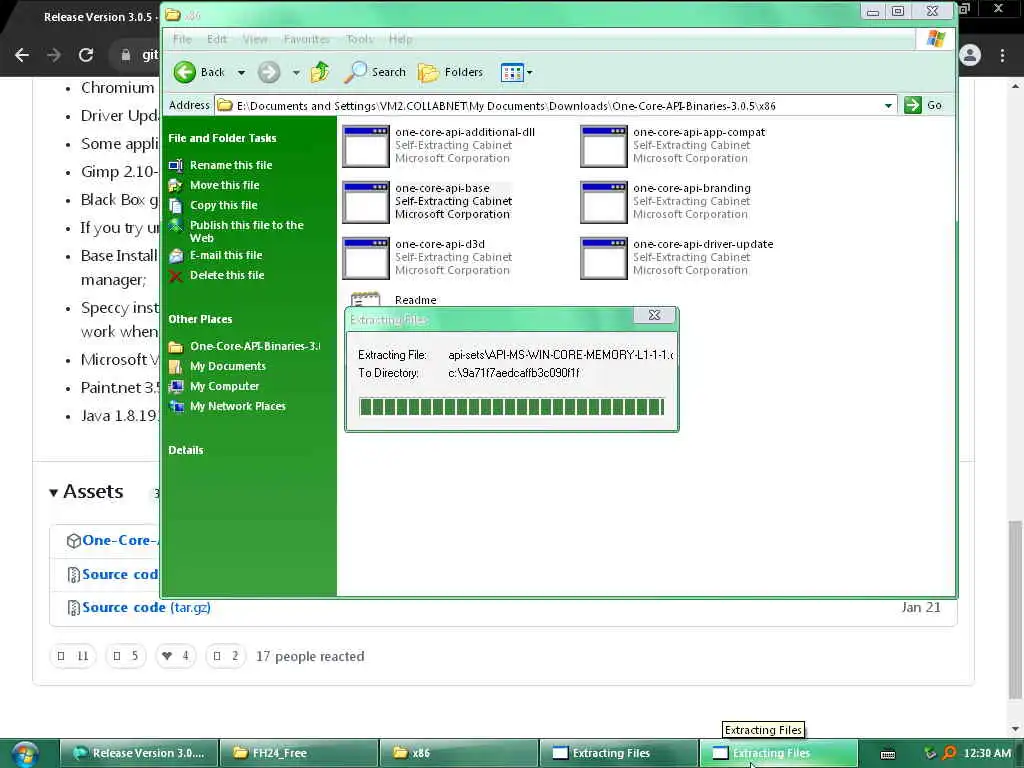Toggle the Folders pane button
1024x768 pixels.
pos(451,72)
